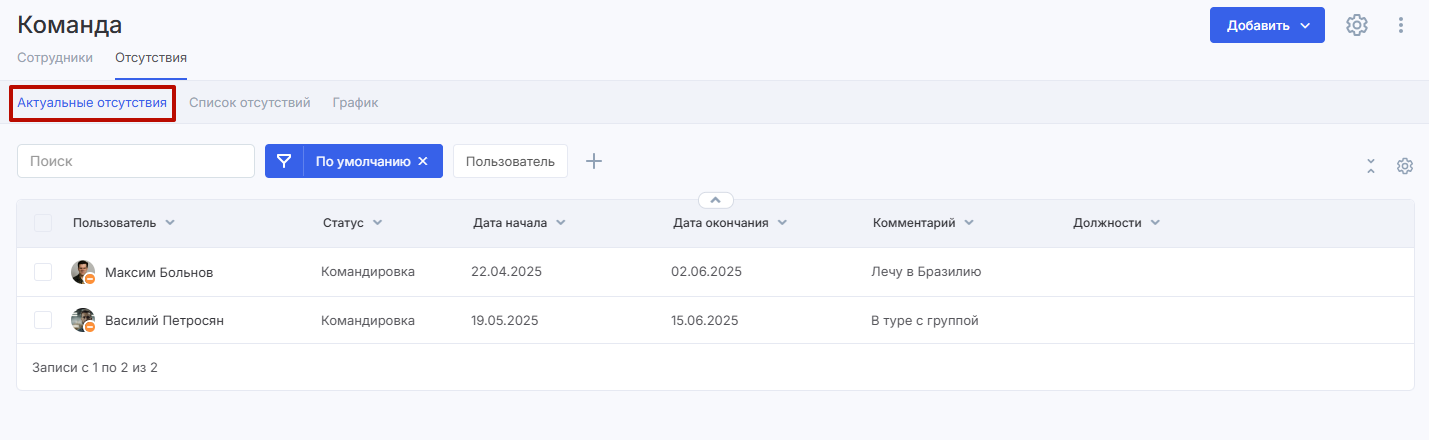Click the Поиск search field
Image resolution: width=1429 pixels, height=440 pixels.
coord(136,161)
